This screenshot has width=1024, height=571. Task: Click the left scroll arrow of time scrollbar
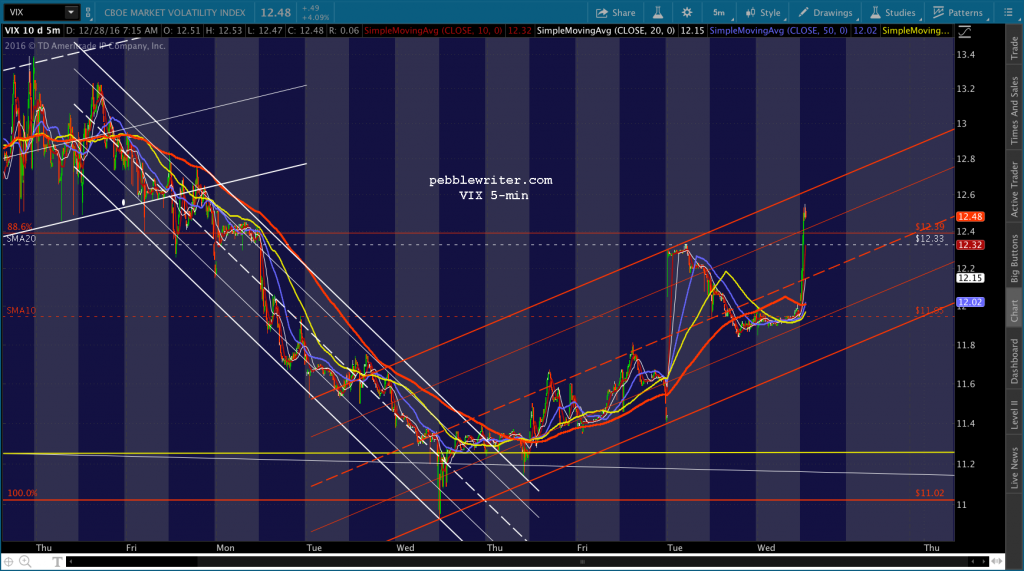point(71,561)
